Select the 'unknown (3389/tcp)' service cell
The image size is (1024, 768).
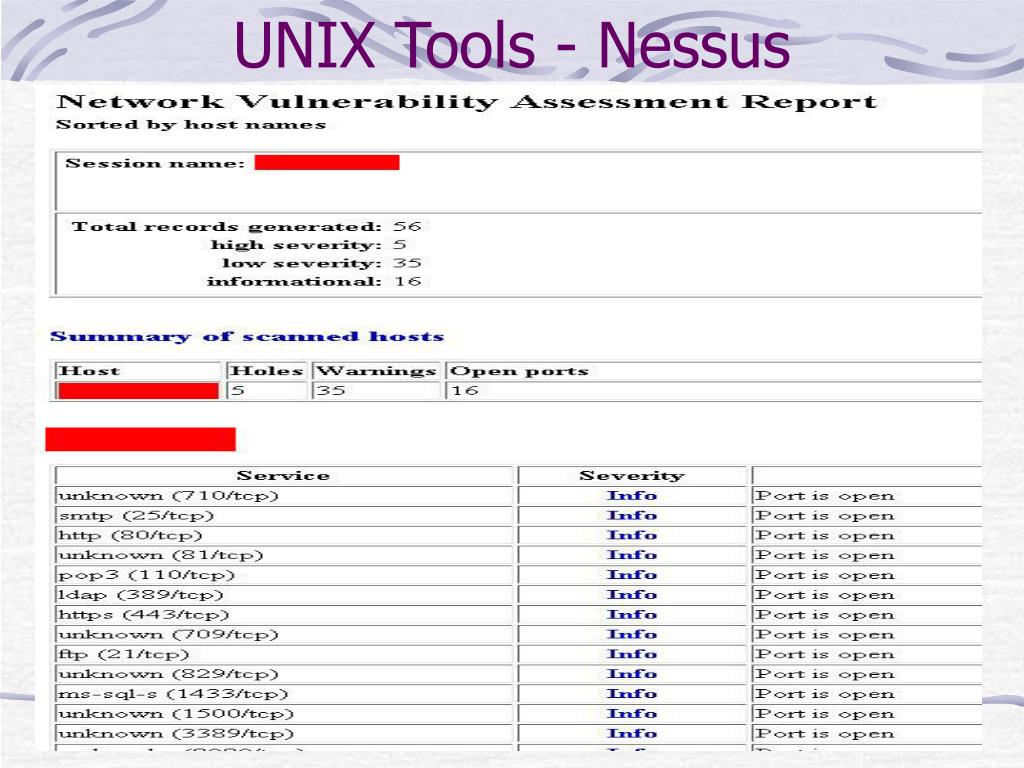[284, 733]
